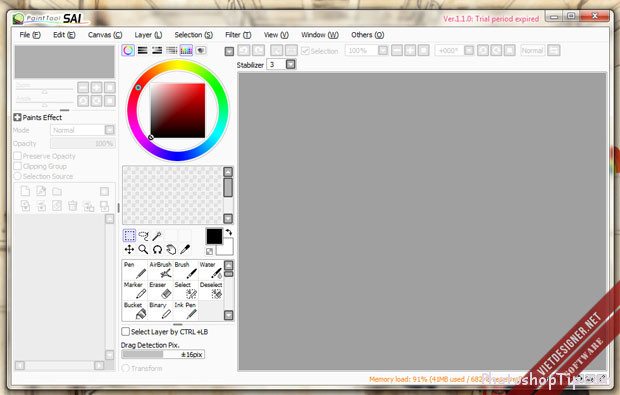620x395 pixels.
Task: Select the Eraser tool
Action: 160,290
